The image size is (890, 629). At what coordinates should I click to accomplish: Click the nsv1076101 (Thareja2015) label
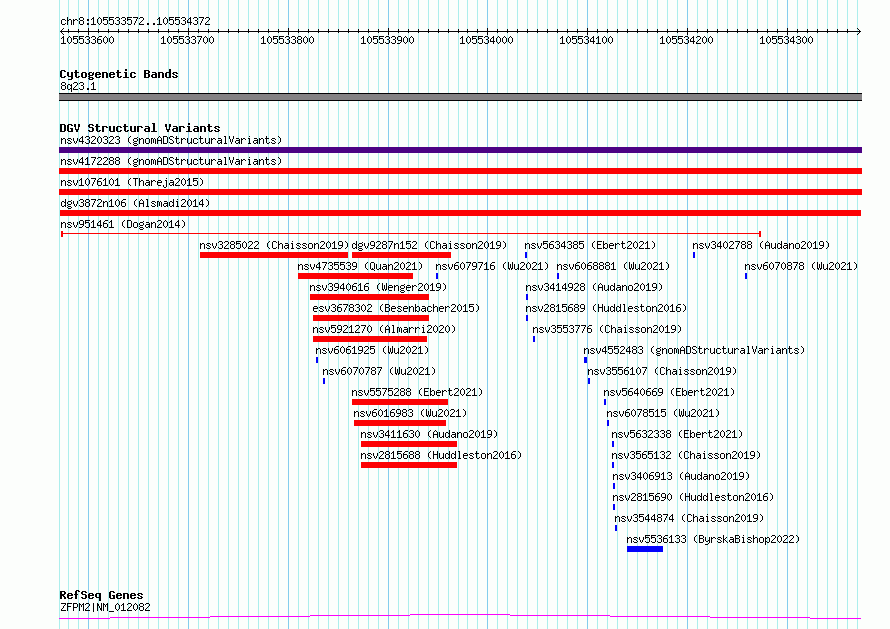[132, 182]
